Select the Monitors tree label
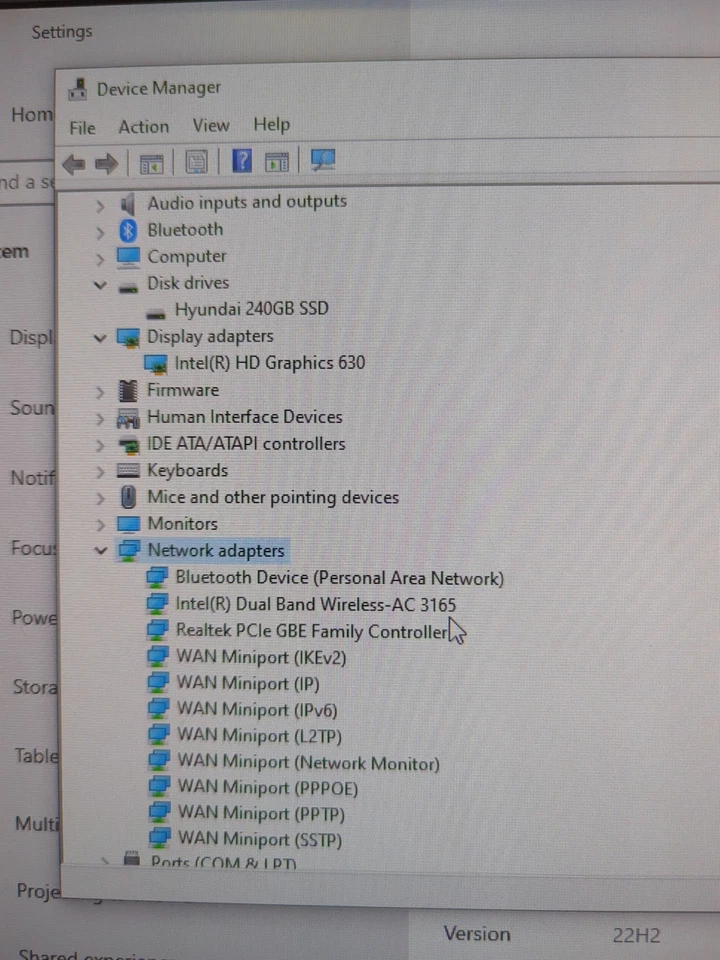This screenshot has height=960, width=720. coord(182,524)
